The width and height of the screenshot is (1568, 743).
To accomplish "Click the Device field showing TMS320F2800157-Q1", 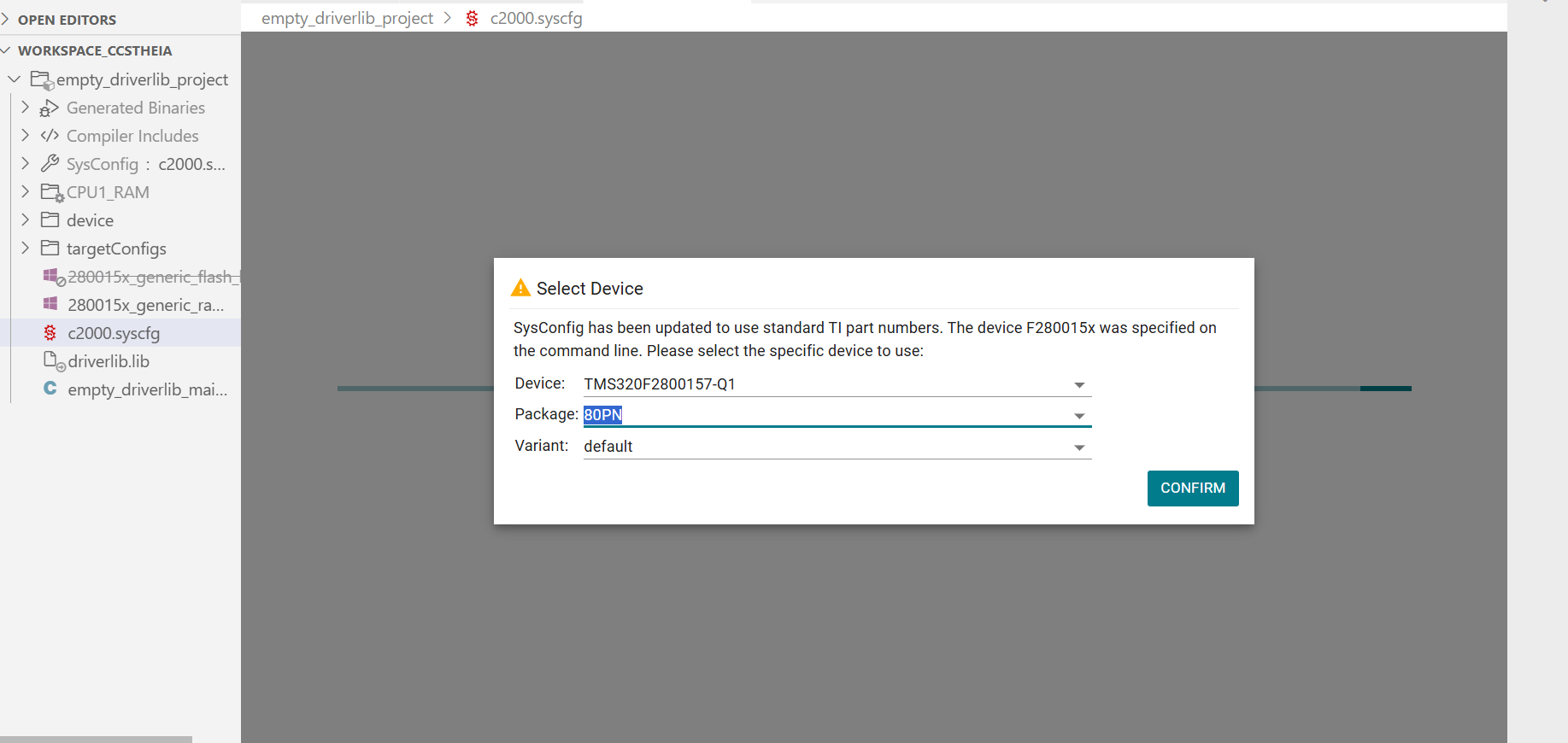I will pos(837,384).
